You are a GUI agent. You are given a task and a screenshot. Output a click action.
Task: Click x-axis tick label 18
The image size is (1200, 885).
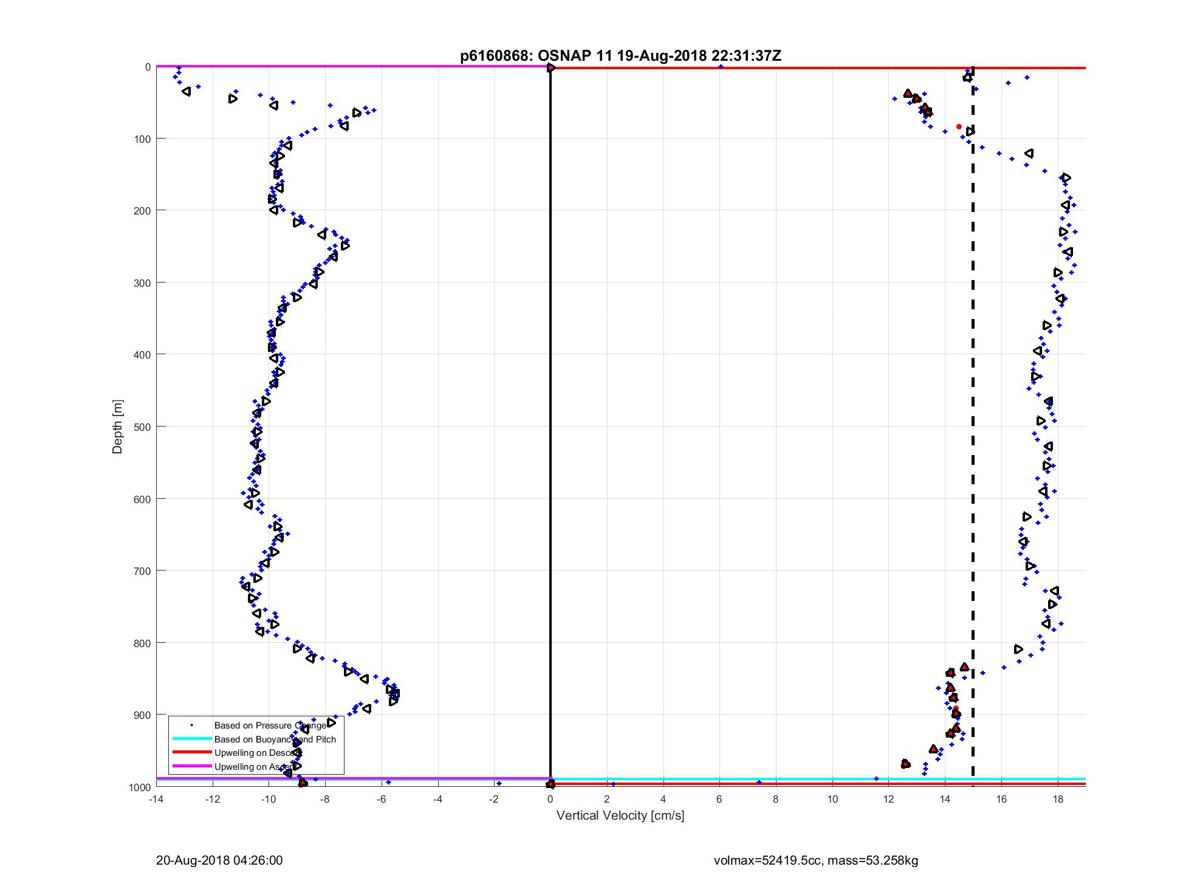[x=1058, y=799]
